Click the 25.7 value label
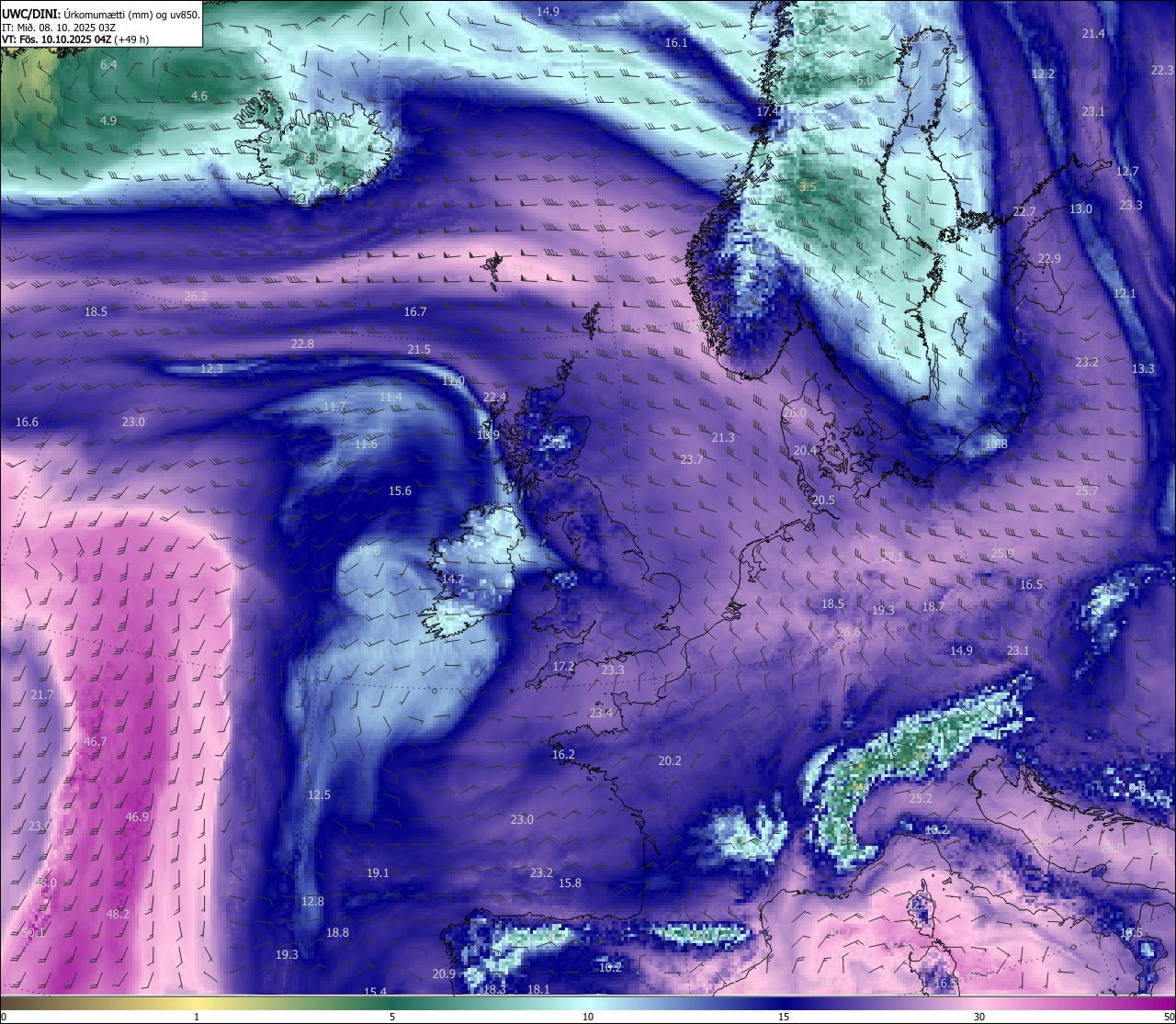Image resolution: width=1176 pixels, height=1024 pixels. pos(1087,490)
